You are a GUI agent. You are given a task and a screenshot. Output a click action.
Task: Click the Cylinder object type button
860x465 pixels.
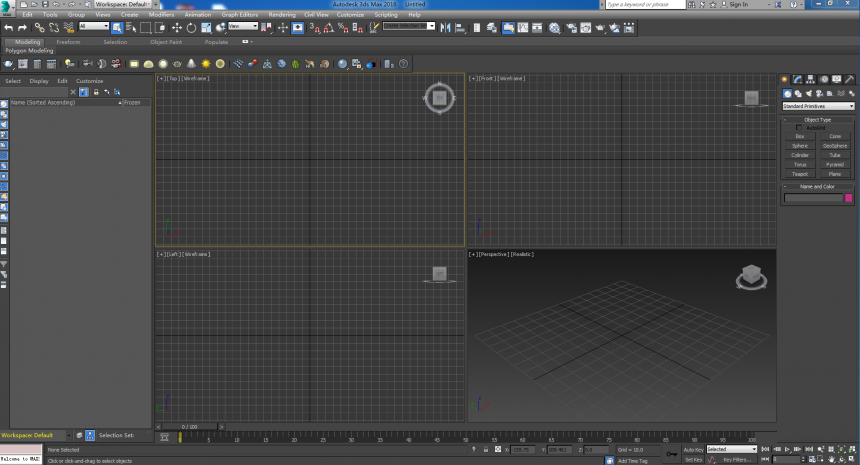click(800, 155)
